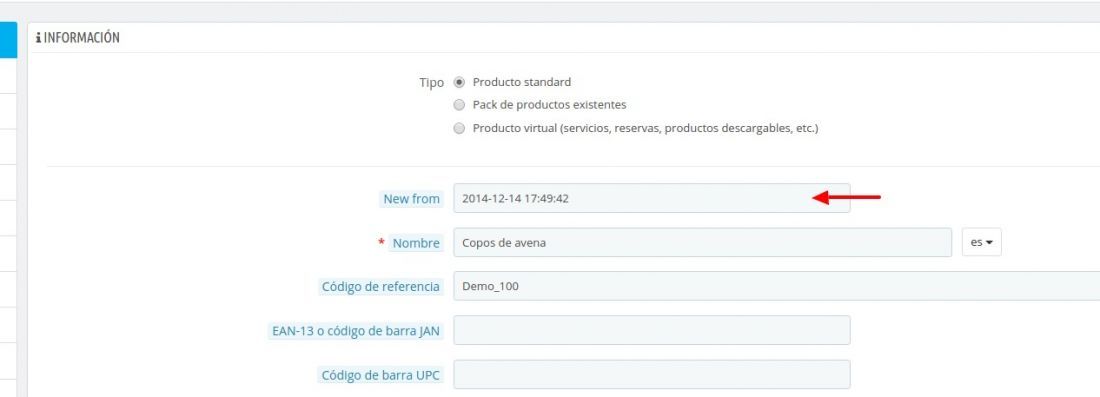1100x397 pixels.
Task: Open the 'es' language dropdown
Action: click(981, 243)
